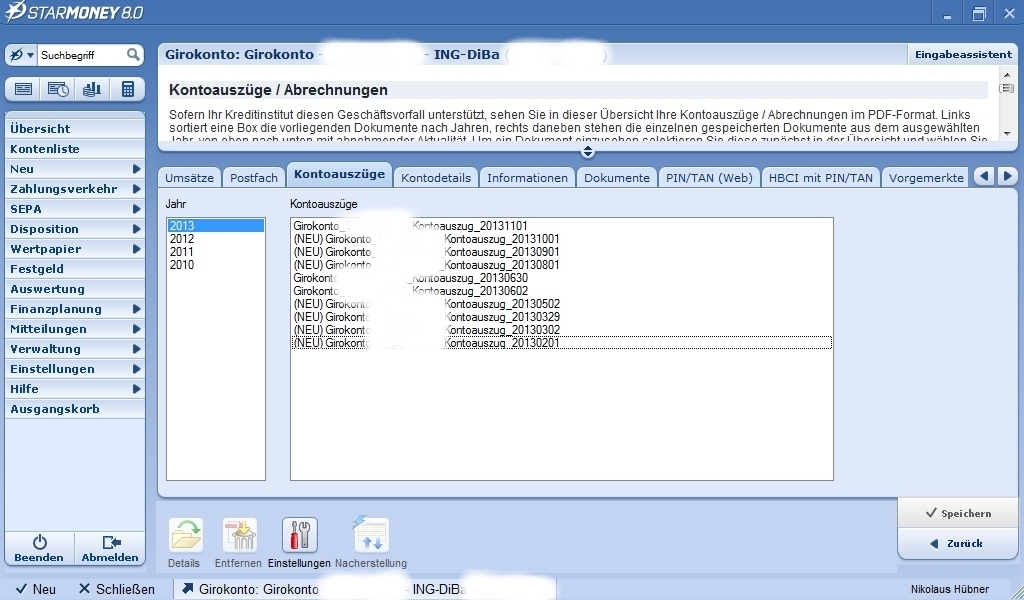The image size is (1024, 600).
Task: Select statement Kontoauszug_20130329
Action: pyautogui.click(x=562, y=317)
